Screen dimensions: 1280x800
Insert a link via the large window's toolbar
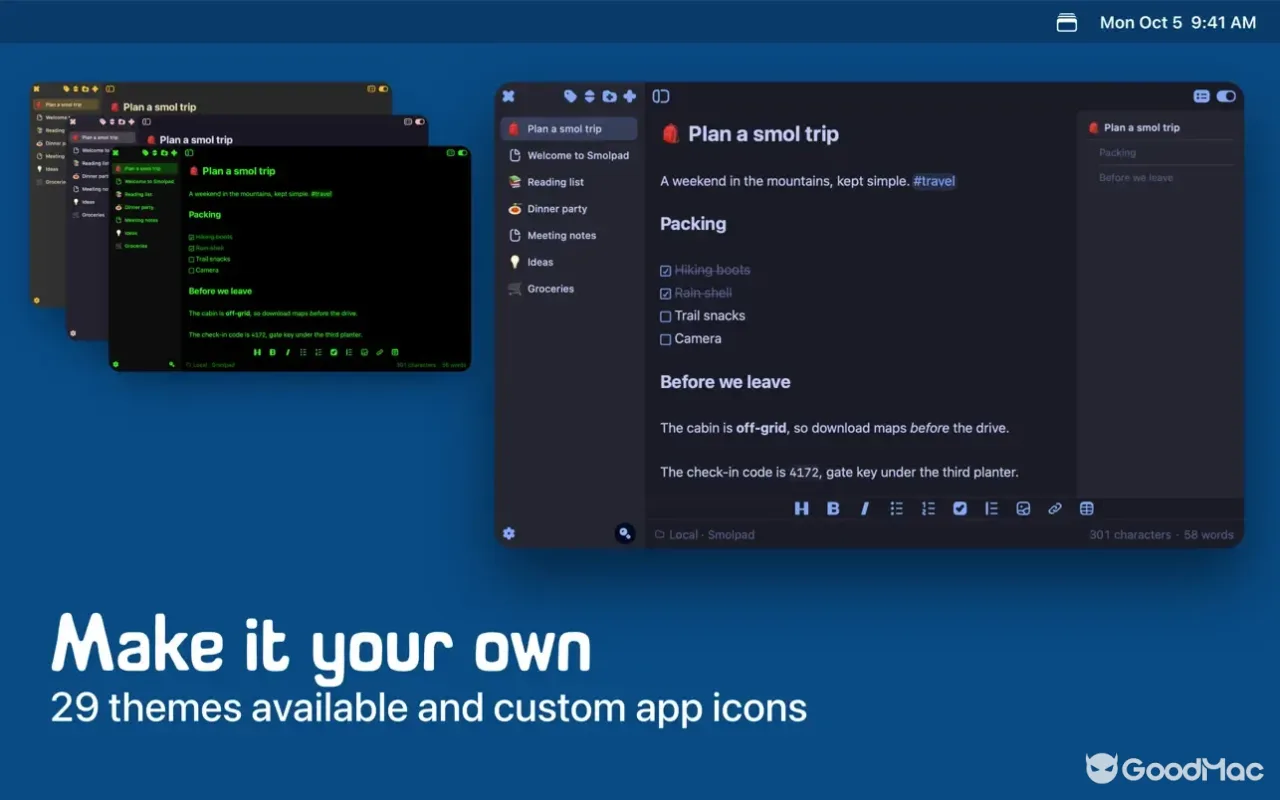1055,508
